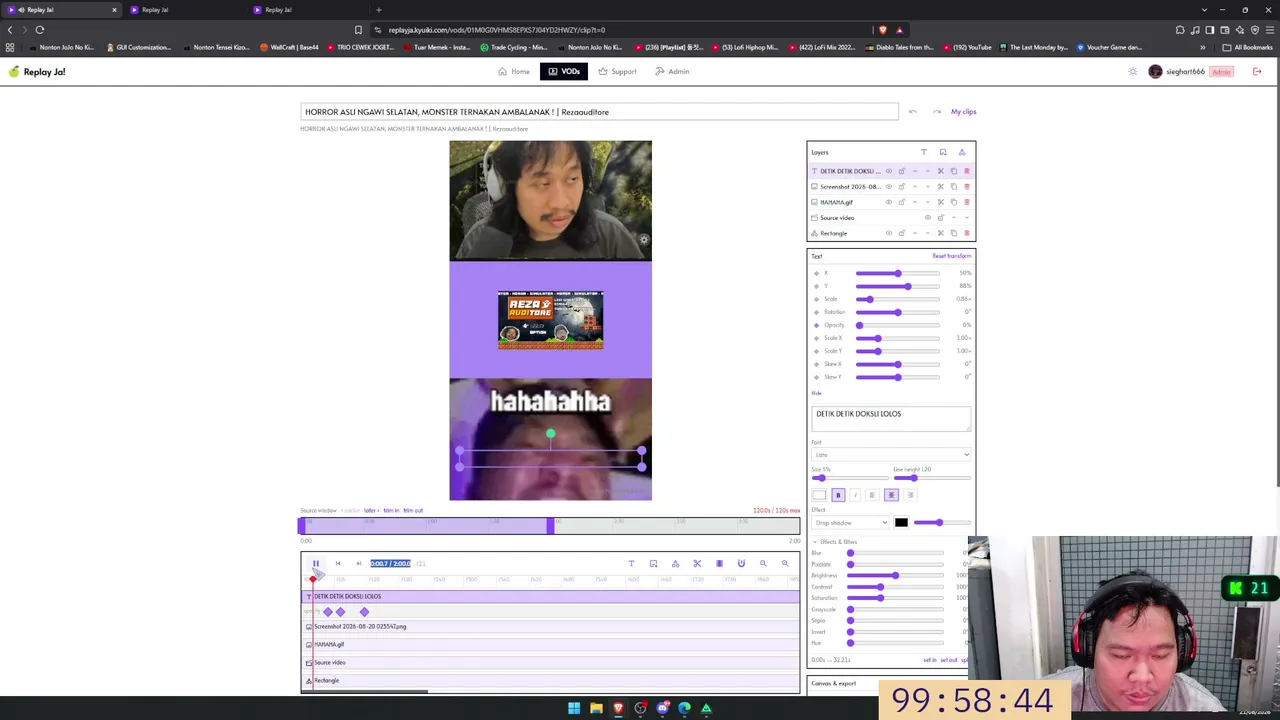Add image using the timeline toolbar icon
This screenshot has width=1280, height=720.
coord(653,564)
